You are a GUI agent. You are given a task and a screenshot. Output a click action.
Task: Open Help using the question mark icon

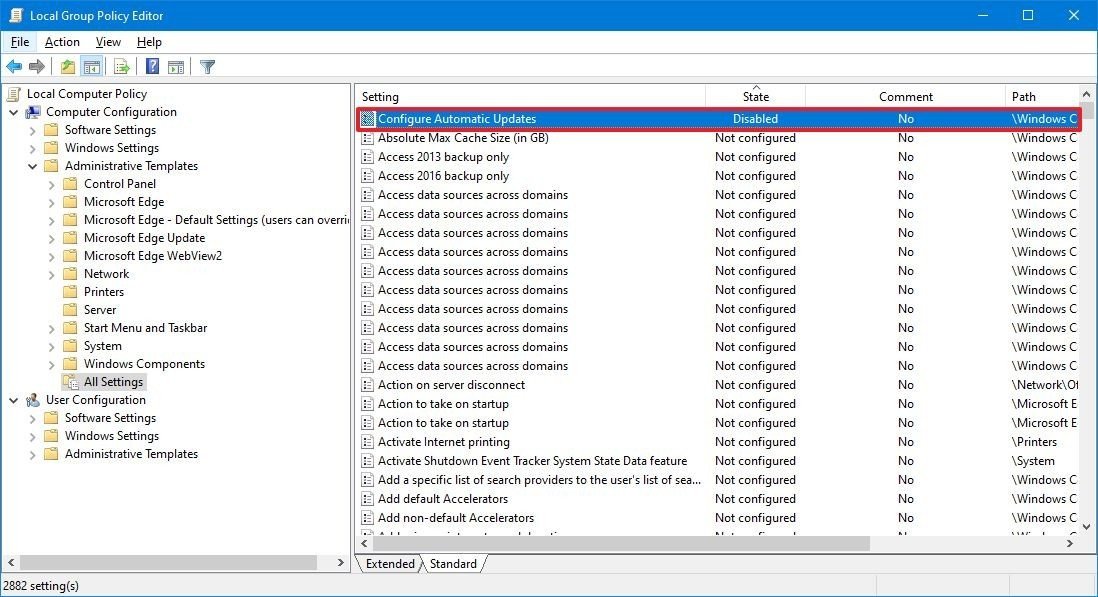tap(151, 66)
